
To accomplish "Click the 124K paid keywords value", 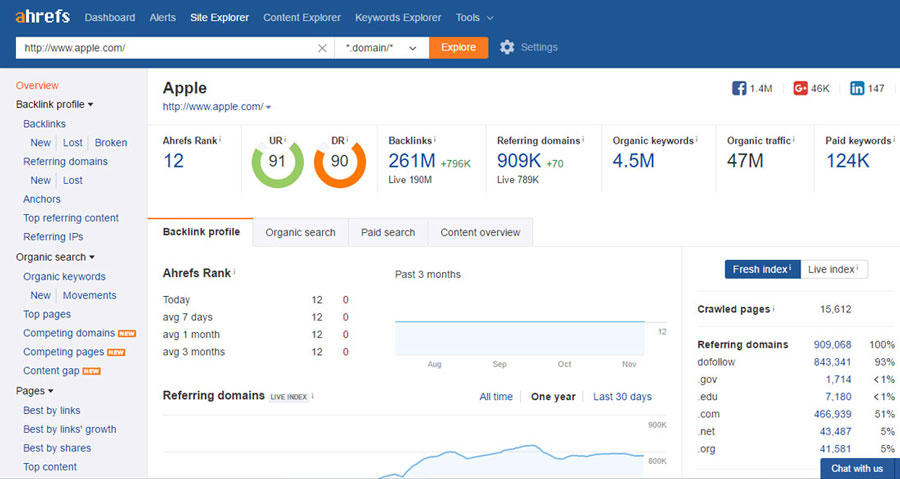I will pyautogui.click(x=847, y=161).
